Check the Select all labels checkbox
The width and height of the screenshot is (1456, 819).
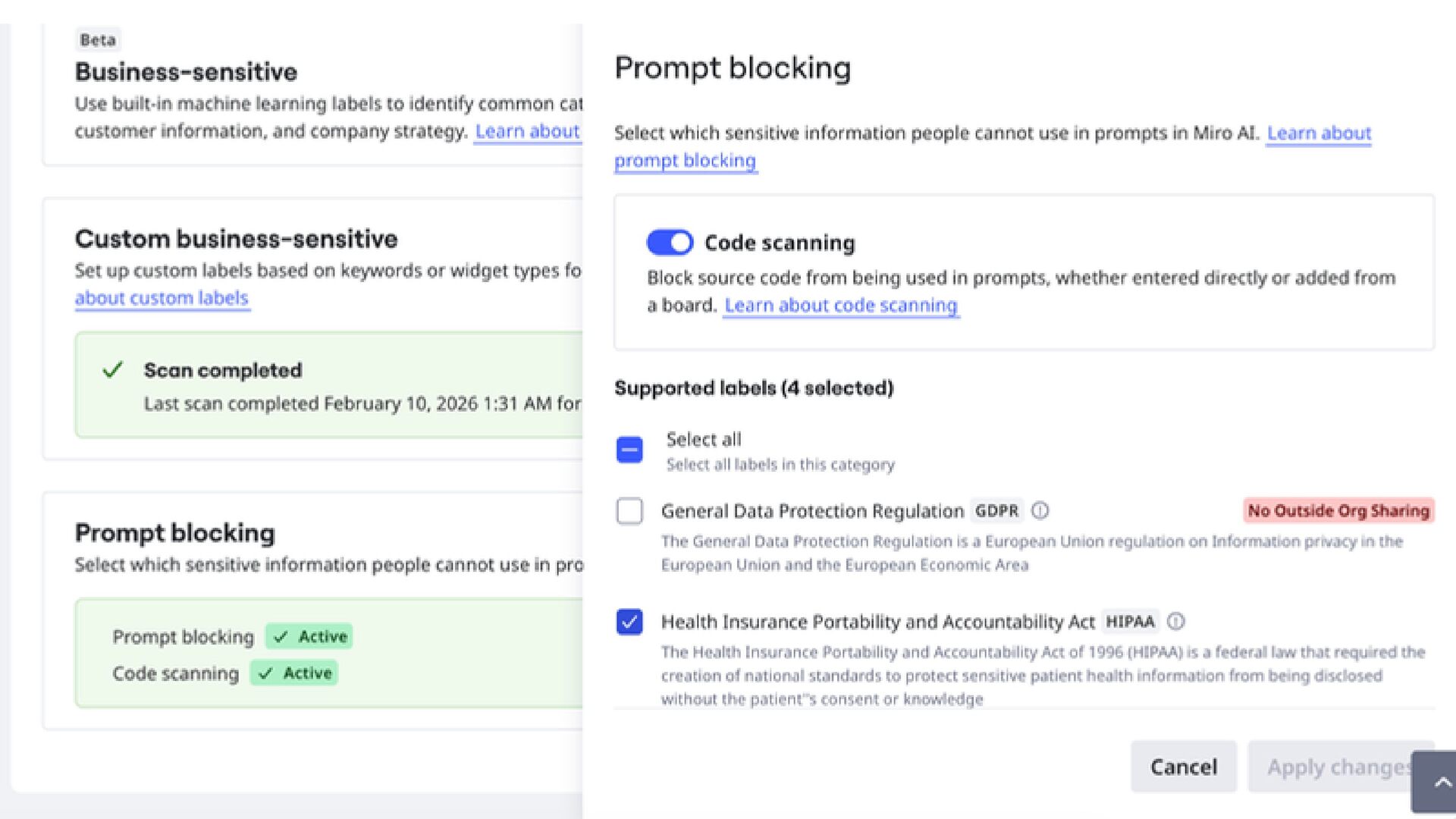(629, 450)
